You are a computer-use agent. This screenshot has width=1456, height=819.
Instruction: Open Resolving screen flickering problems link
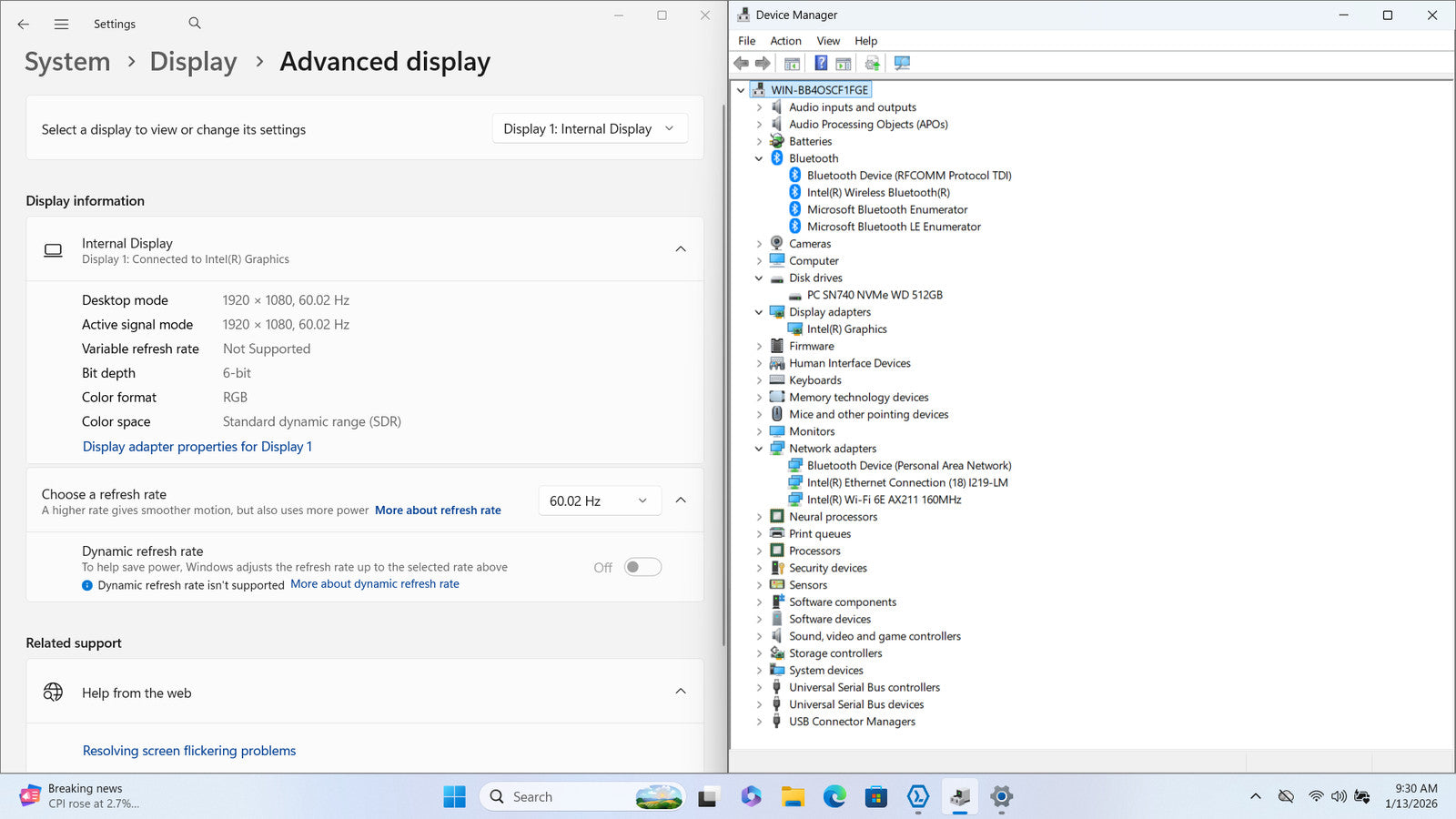pyautogui.click(x=189, y=751)
